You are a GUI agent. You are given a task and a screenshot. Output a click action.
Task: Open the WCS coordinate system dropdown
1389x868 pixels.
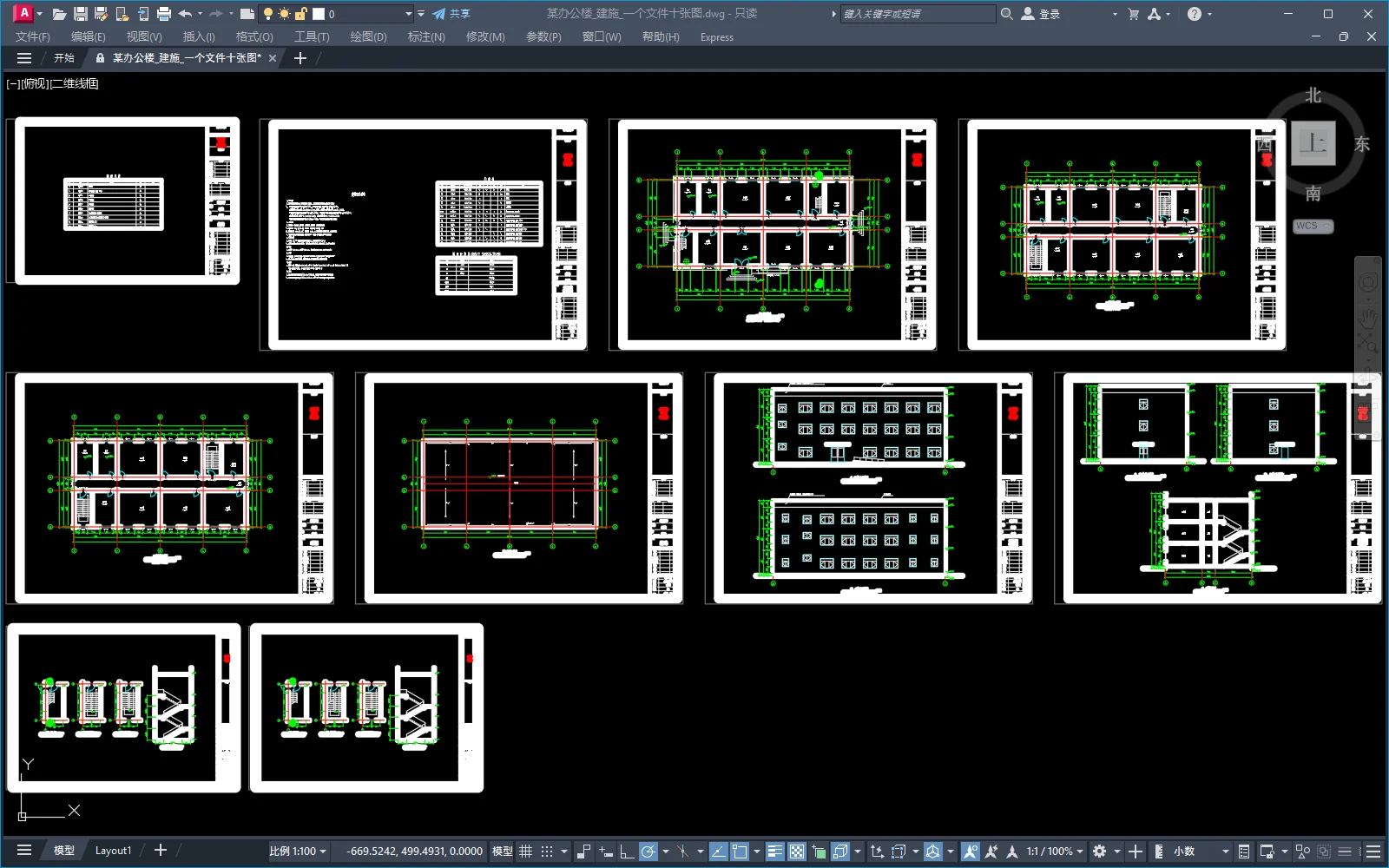[x=1313, y=226]
